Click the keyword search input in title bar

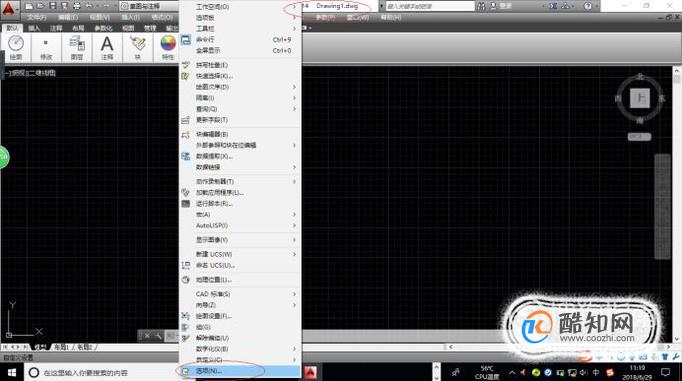[430, 6]
